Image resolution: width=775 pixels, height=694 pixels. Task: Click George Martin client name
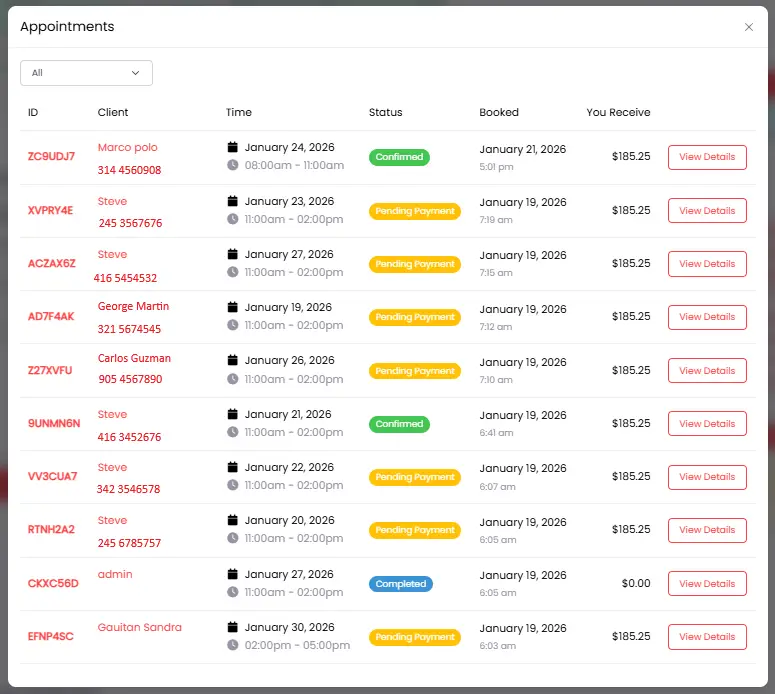pos(133,306)
